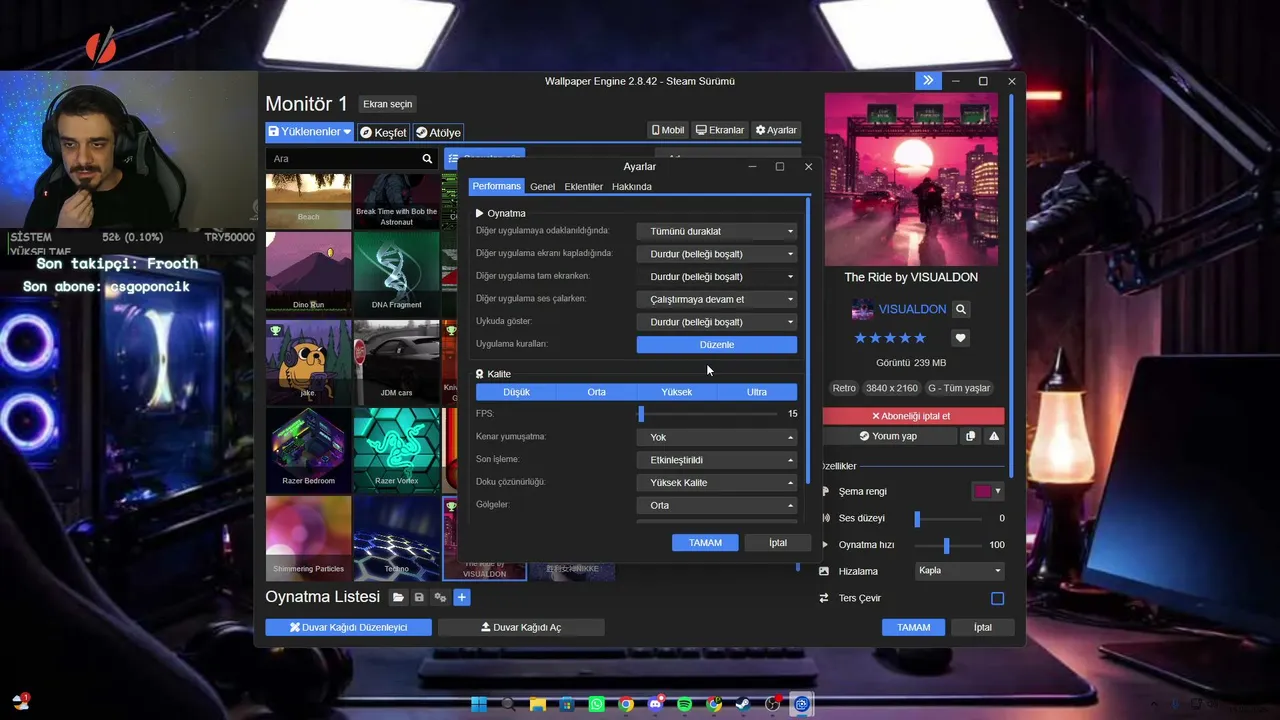1280x720 pixels.
Task: Open File Explorer from the taskbar
Action: tap(538, 704)
